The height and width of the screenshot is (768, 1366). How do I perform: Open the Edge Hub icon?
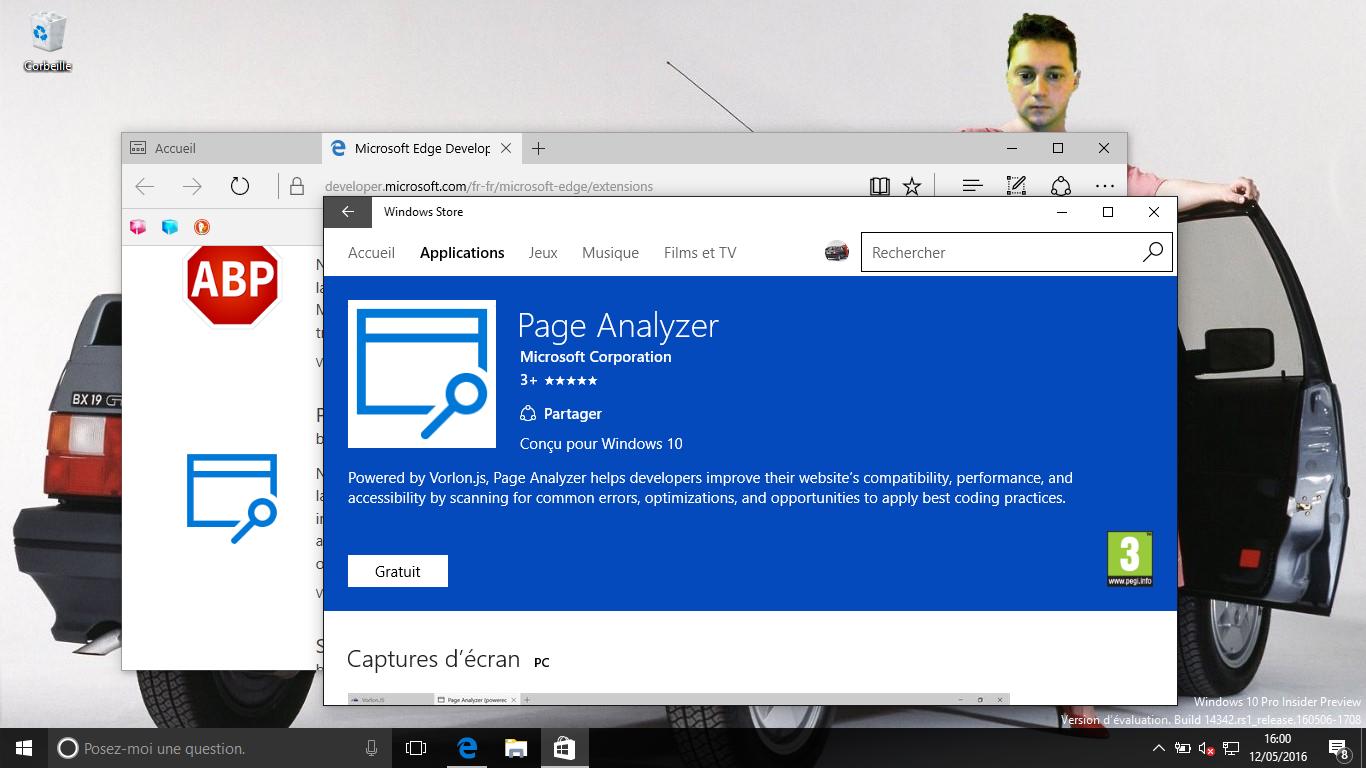971,186
